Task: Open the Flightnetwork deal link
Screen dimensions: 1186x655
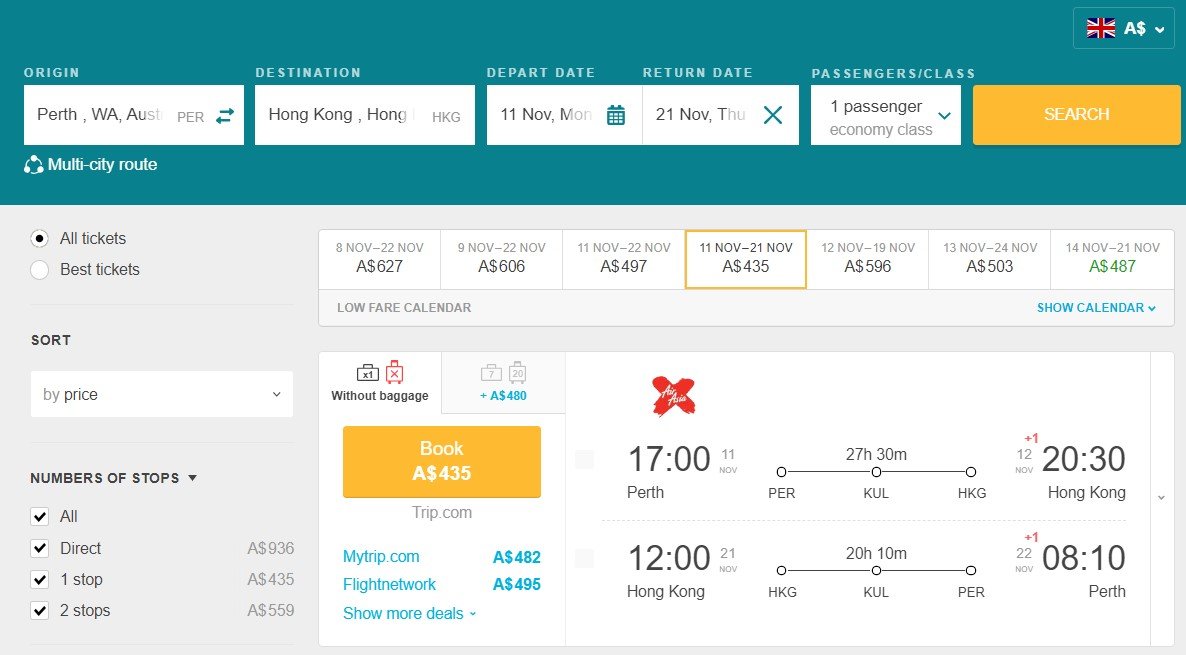Action: coord(390,585)
